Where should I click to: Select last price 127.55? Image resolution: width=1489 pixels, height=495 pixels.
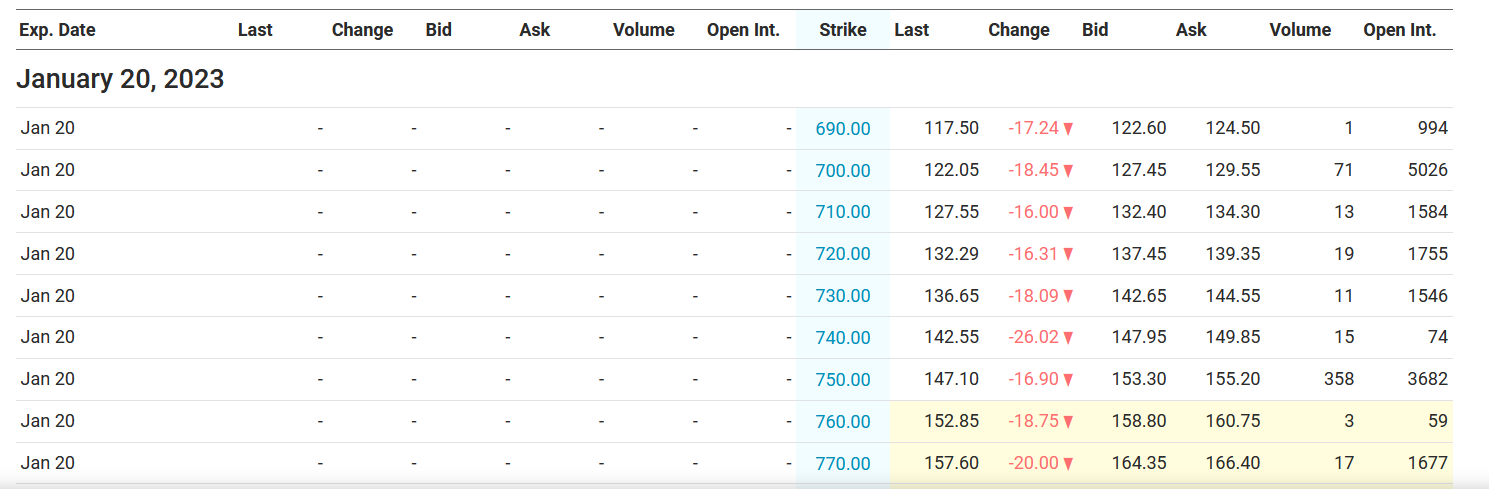951,212
